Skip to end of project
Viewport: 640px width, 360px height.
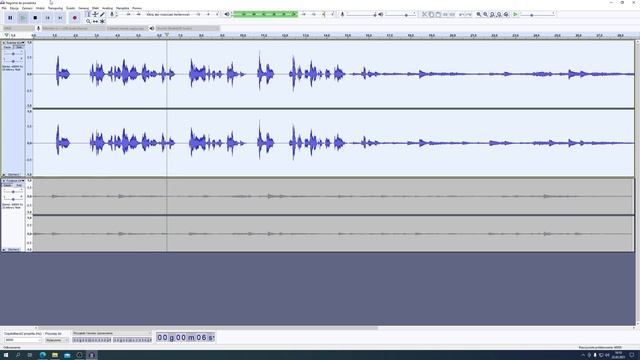click(60, 18)
